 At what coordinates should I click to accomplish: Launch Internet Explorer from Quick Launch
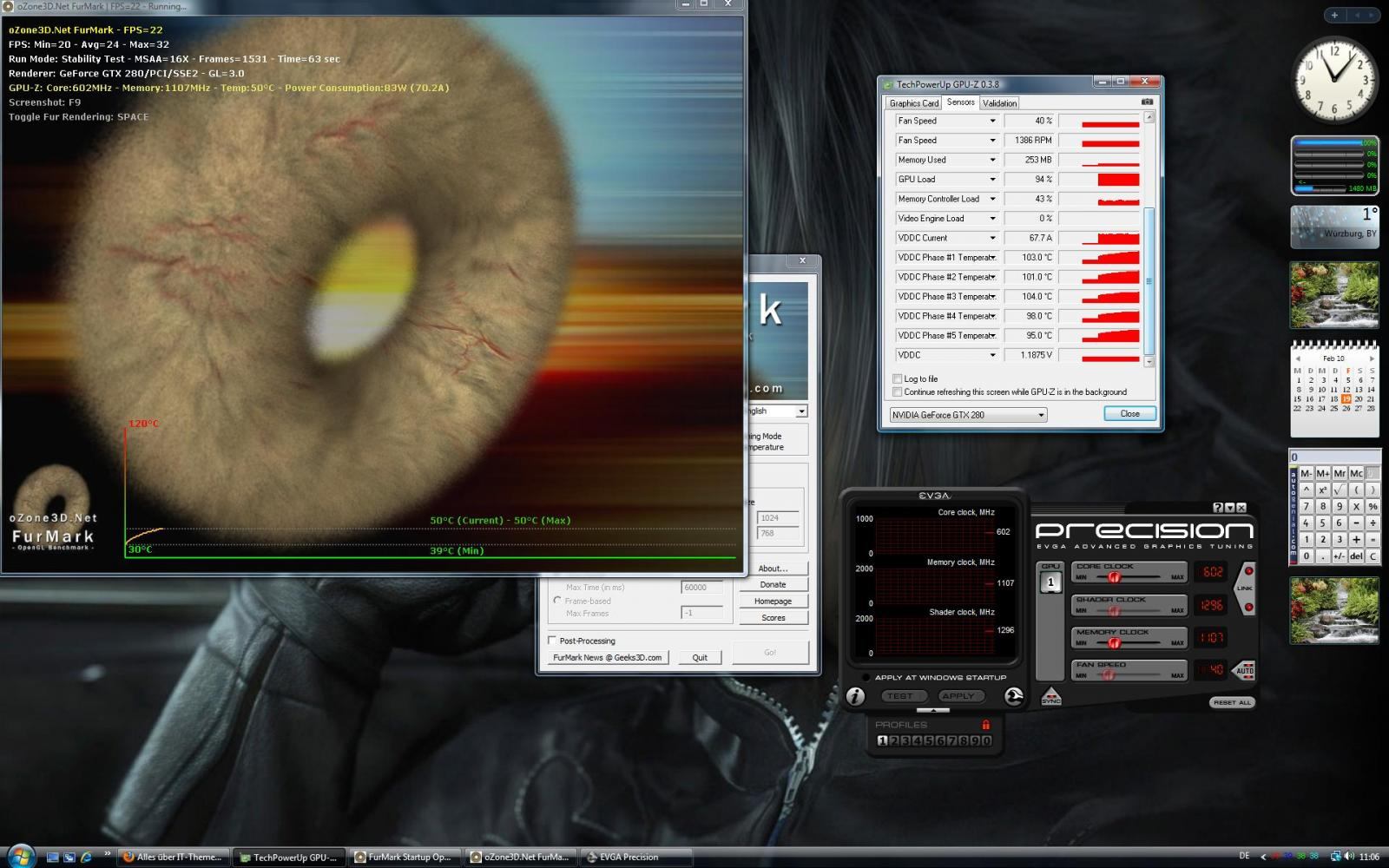pyautogui.click(x=86, y=857)
